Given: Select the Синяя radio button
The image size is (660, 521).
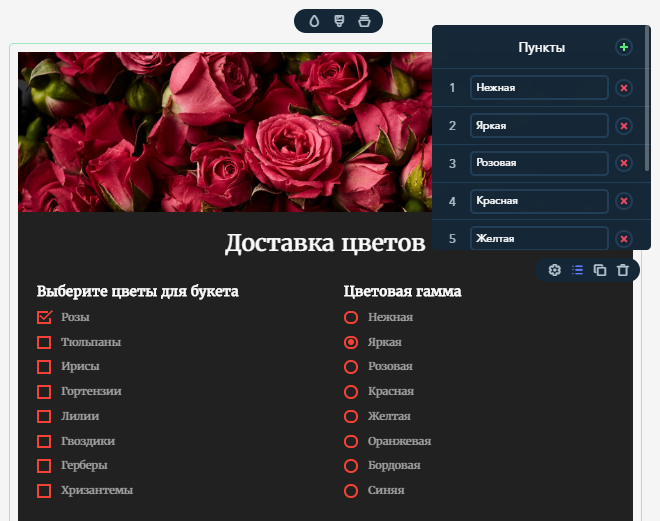Looking at the screenshot, I should (x=351, y=491).
